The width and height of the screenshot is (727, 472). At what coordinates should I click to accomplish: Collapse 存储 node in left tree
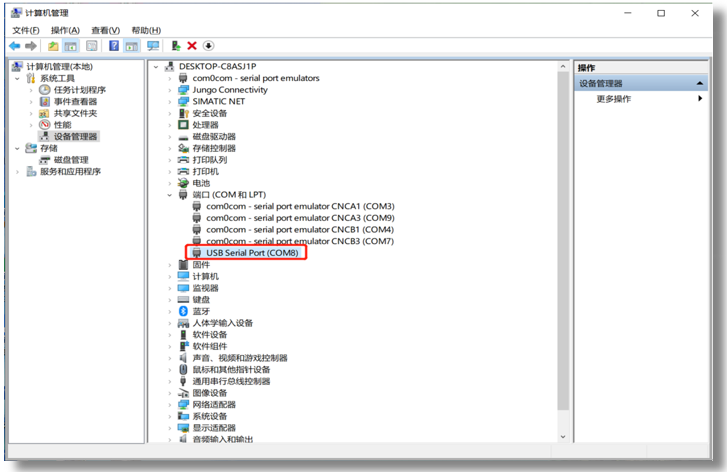tap(17, 148)
